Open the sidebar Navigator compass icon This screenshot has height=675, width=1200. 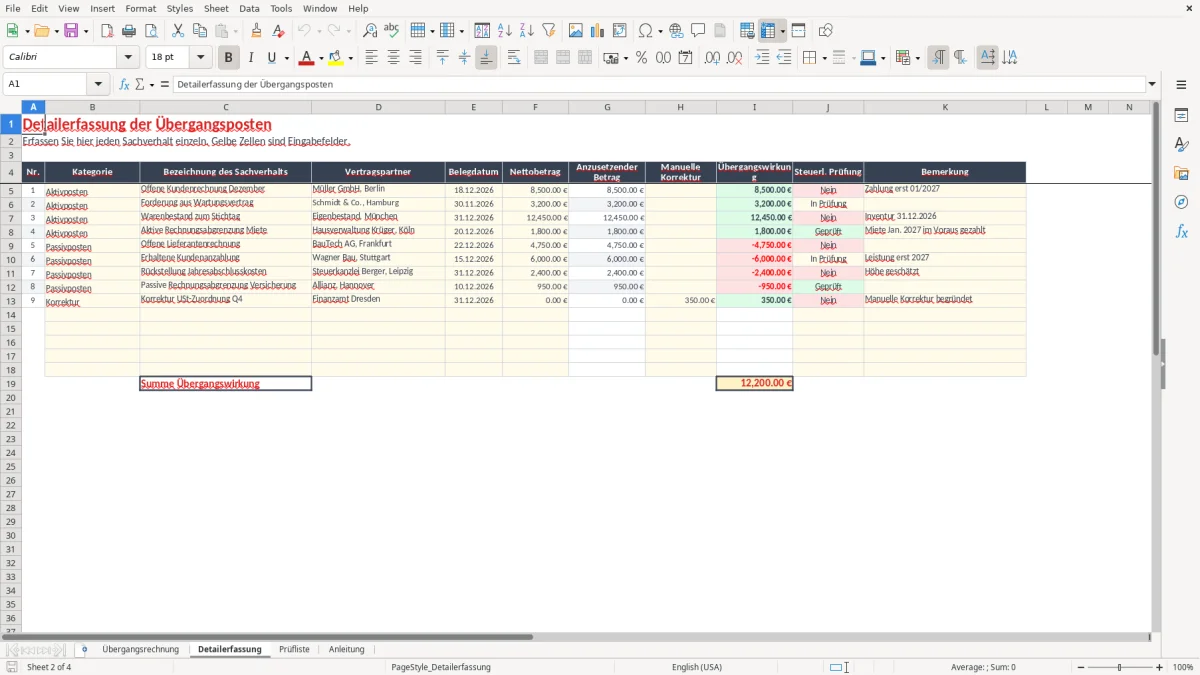(x=1181, y=202)
